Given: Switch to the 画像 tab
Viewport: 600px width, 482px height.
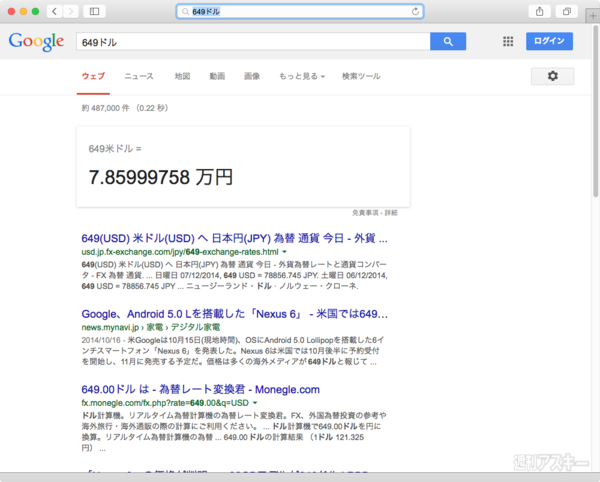Looking at the screenshot, I should click(252, 76).
